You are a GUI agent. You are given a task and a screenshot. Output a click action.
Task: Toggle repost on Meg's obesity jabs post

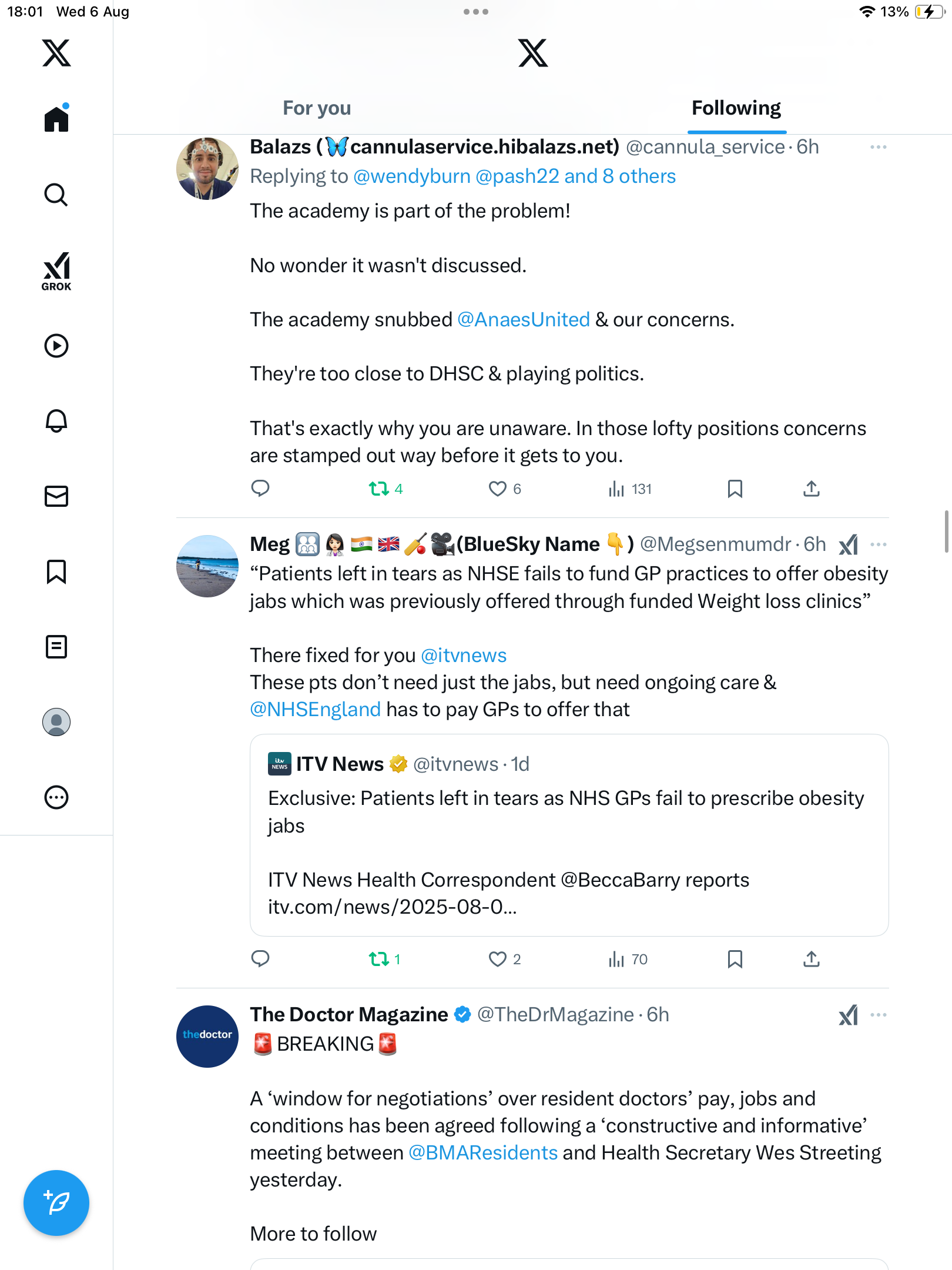click(x=379, y=959)
